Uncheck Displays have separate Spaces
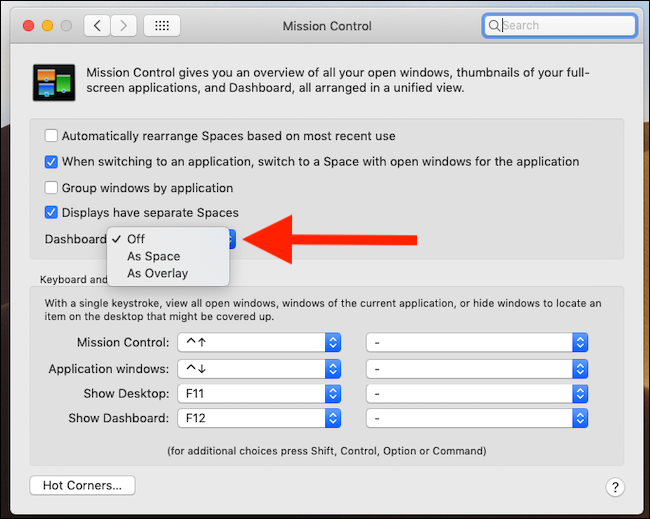650x519 pixels. coord(51,213)
